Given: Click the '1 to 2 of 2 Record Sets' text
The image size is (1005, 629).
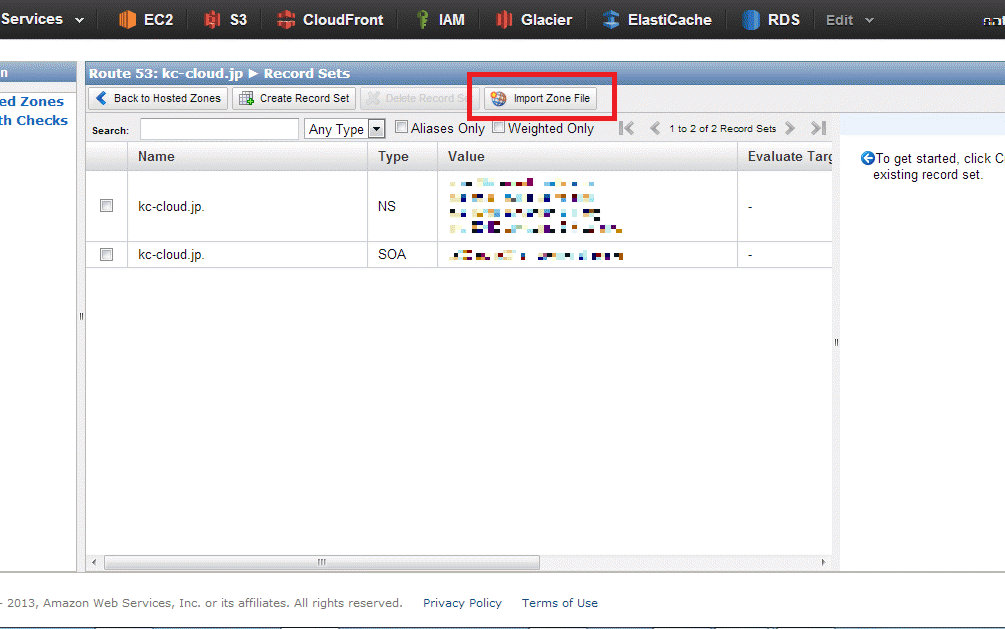Looking at the screenshot, I should 722,128.
